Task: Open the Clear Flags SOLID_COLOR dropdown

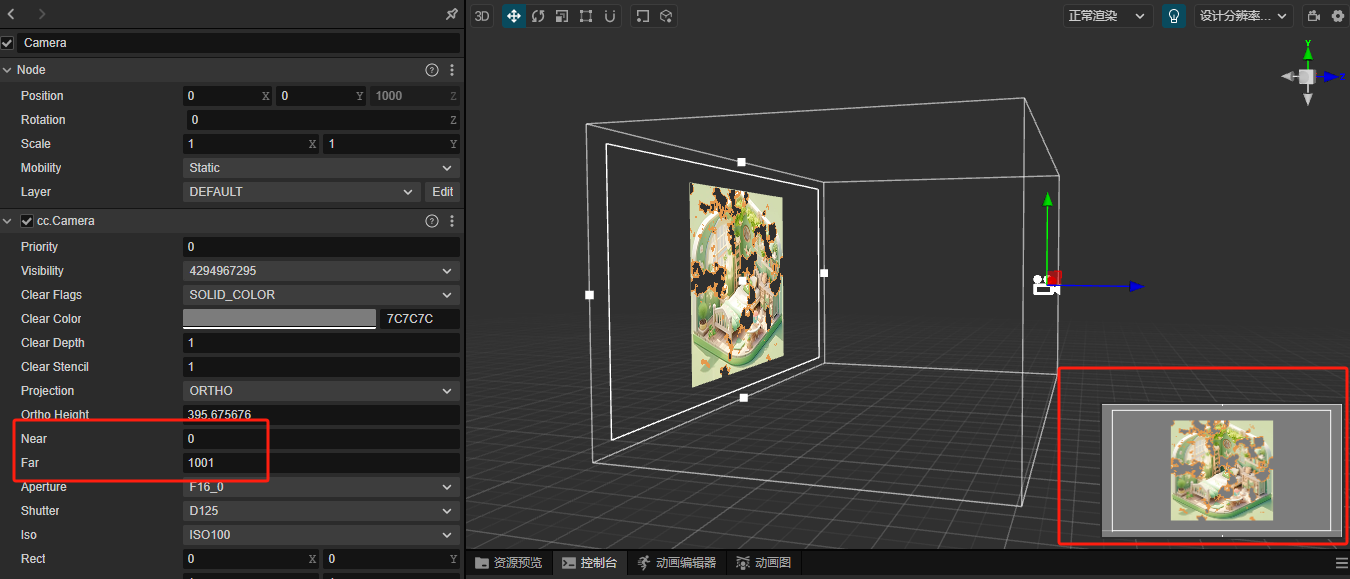Action: click(x=321, y=295)
